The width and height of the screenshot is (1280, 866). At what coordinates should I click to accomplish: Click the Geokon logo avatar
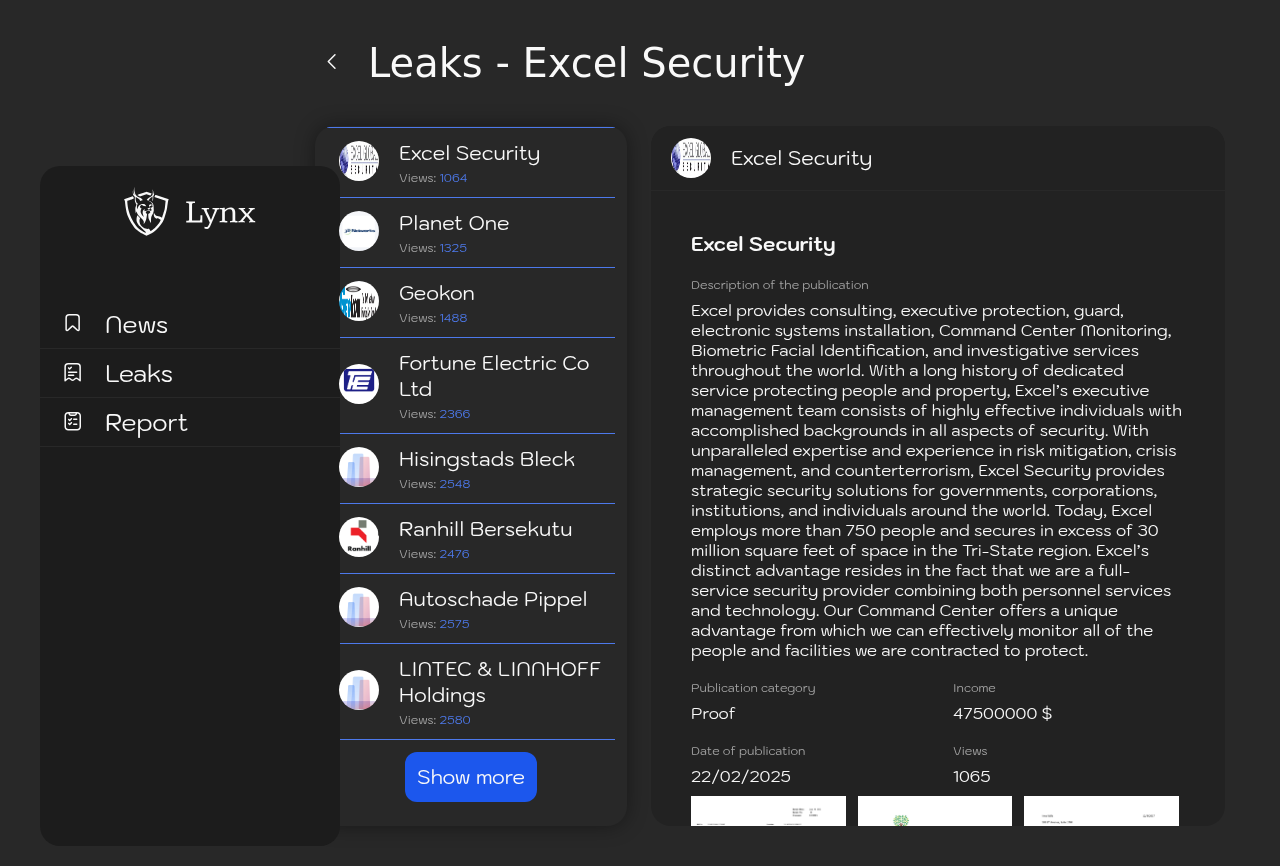point(359,301)
